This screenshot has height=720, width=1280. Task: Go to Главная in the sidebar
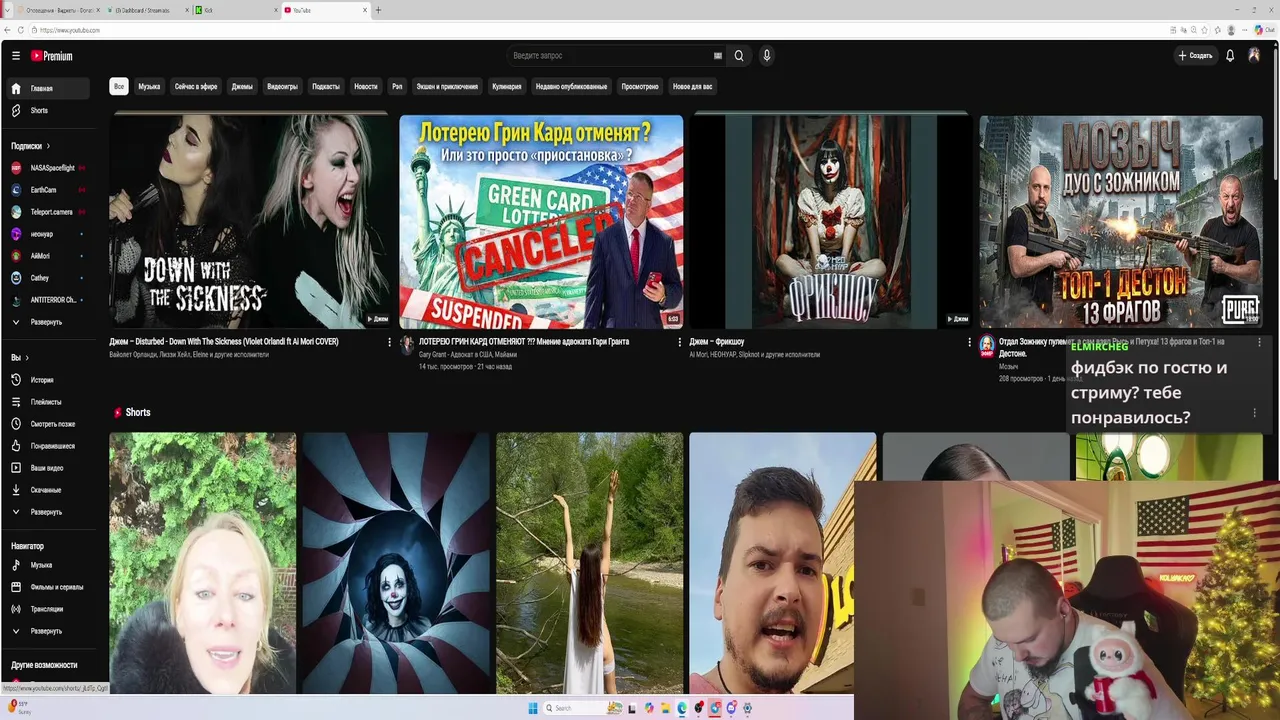(x=48, y=88)
